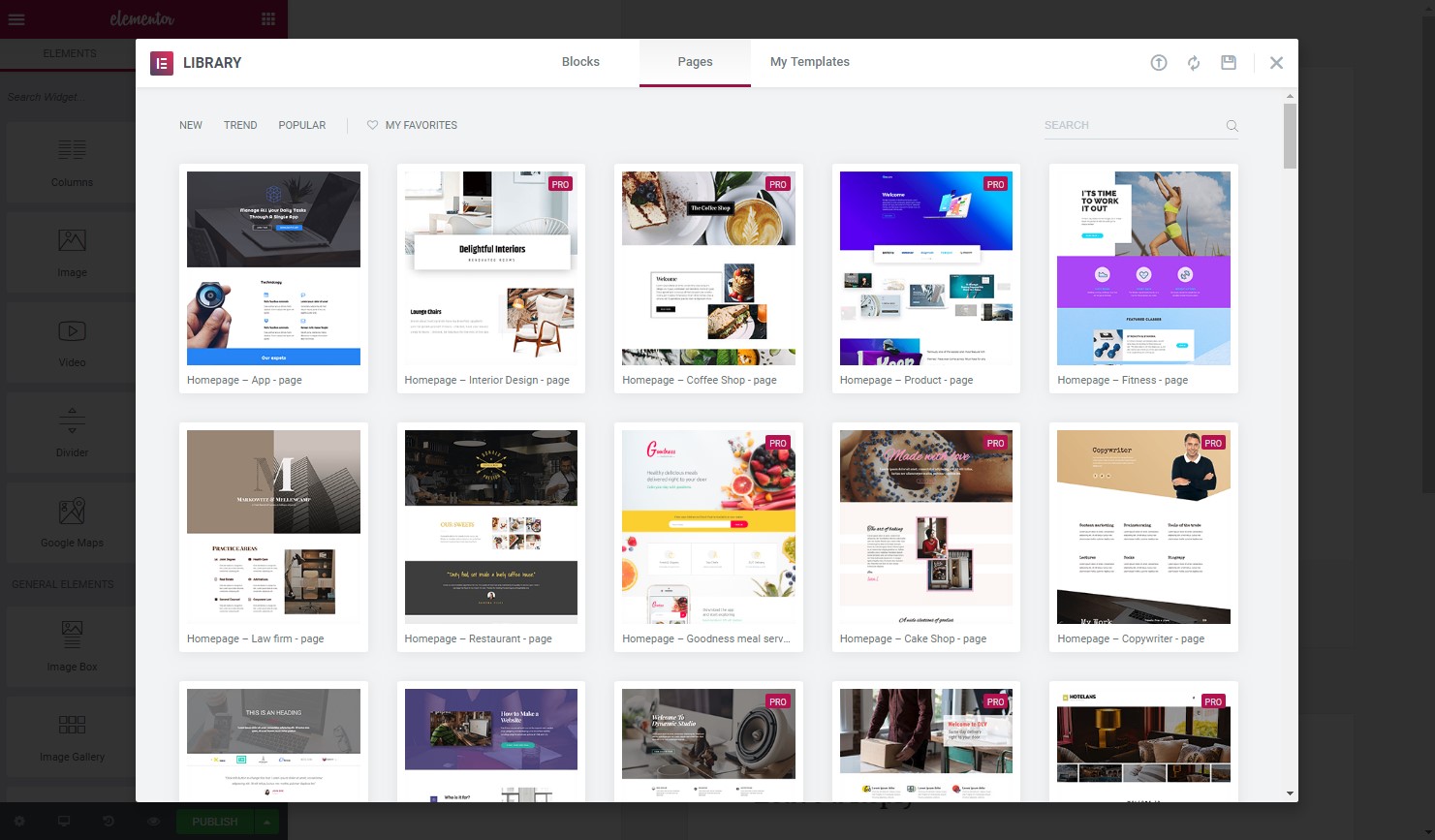Click the PUBLISH button
Screen dimensions: 1435x840
214,822
